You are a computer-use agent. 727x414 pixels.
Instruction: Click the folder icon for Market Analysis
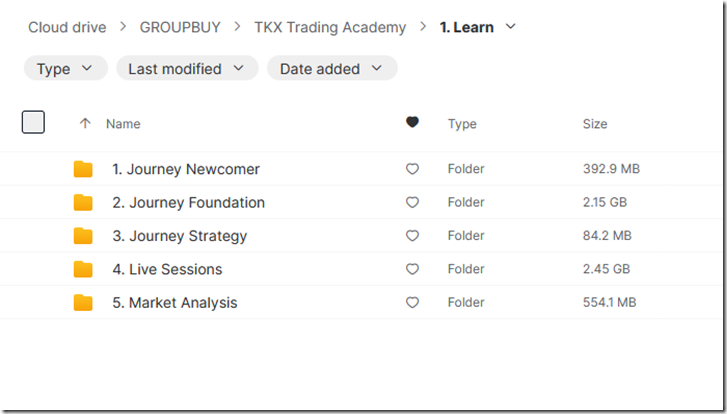(83, 303)
